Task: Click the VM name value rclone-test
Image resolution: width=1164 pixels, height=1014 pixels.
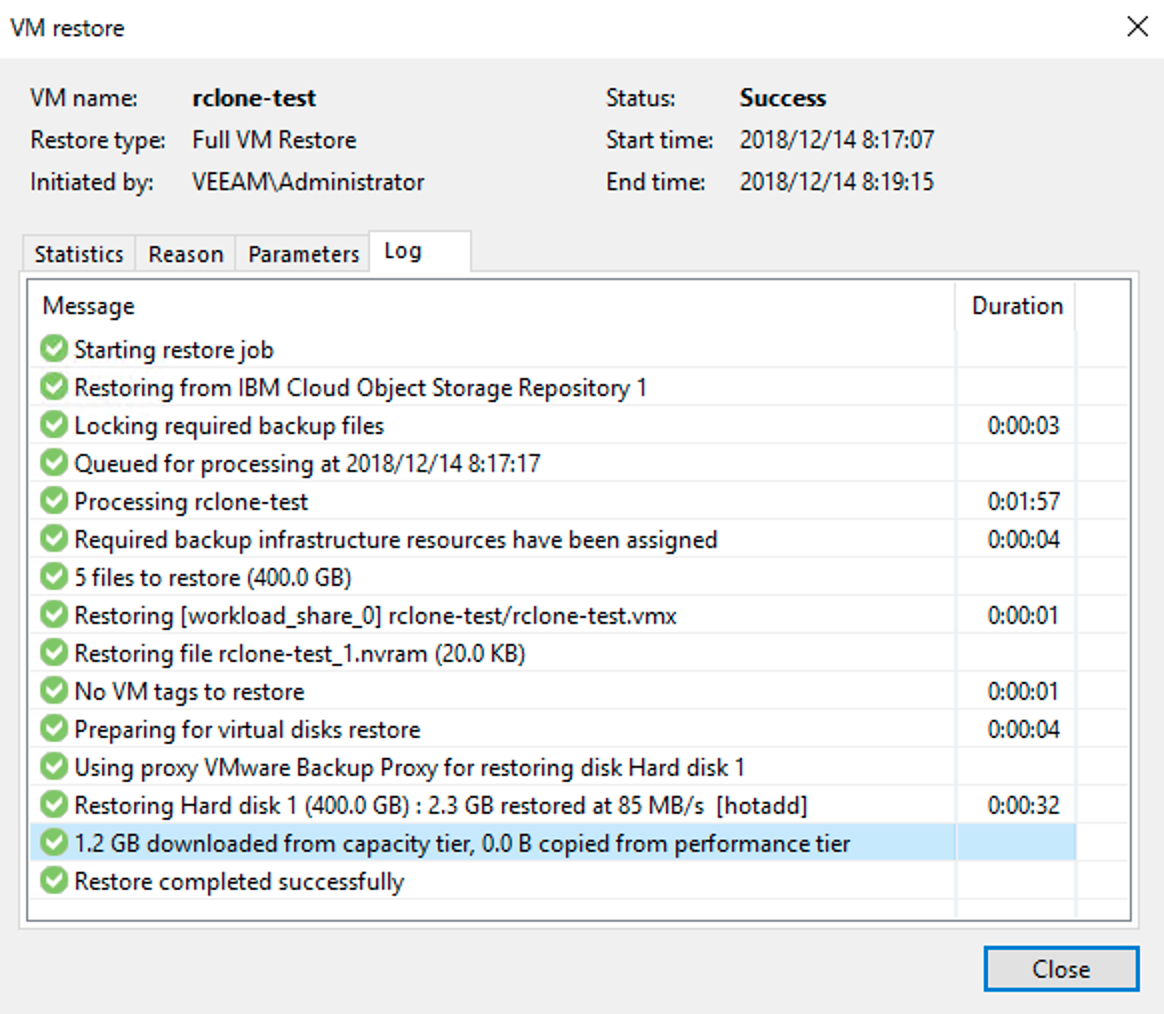Action: (x=254, y=97)
